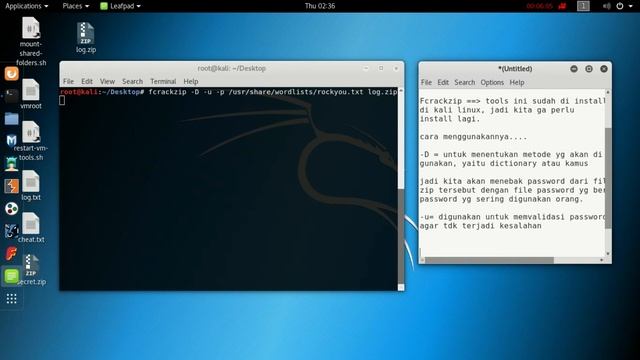
Task: Click the power icon in top bar
Action: click(620, 6)
